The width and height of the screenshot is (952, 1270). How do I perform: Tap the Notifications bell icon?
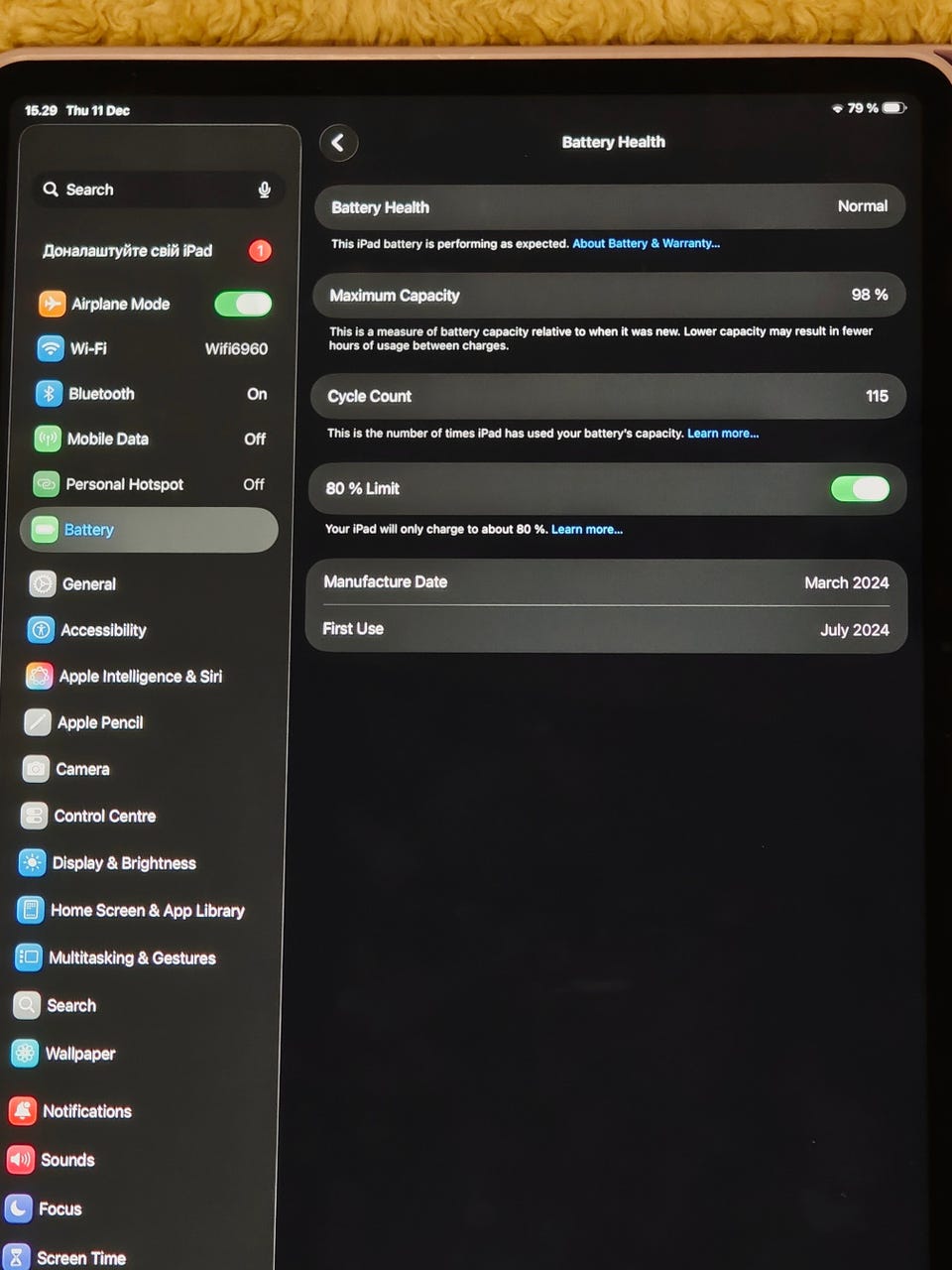point(22,1110)
